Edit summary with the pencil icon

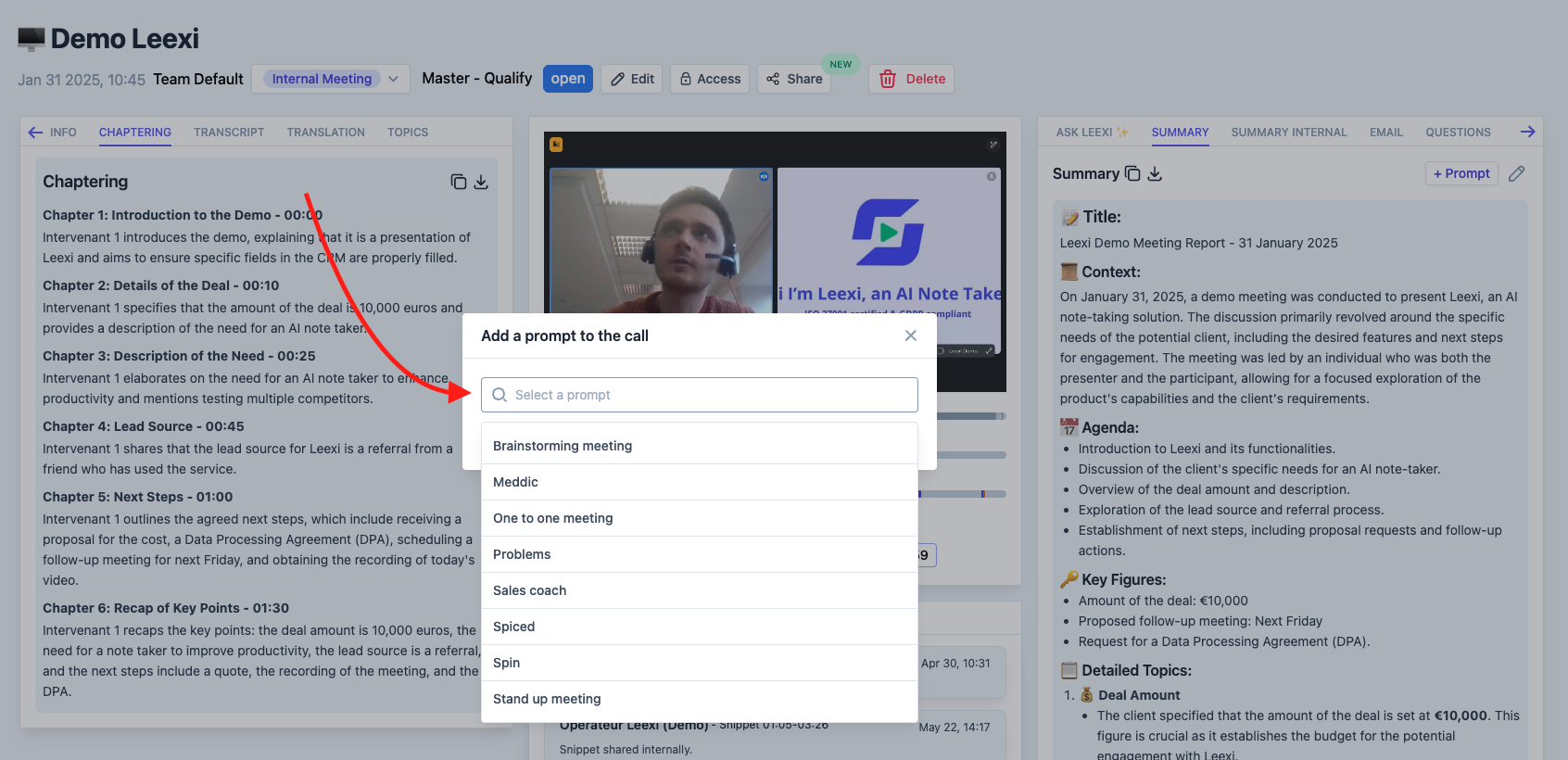tap(1516, 173)
